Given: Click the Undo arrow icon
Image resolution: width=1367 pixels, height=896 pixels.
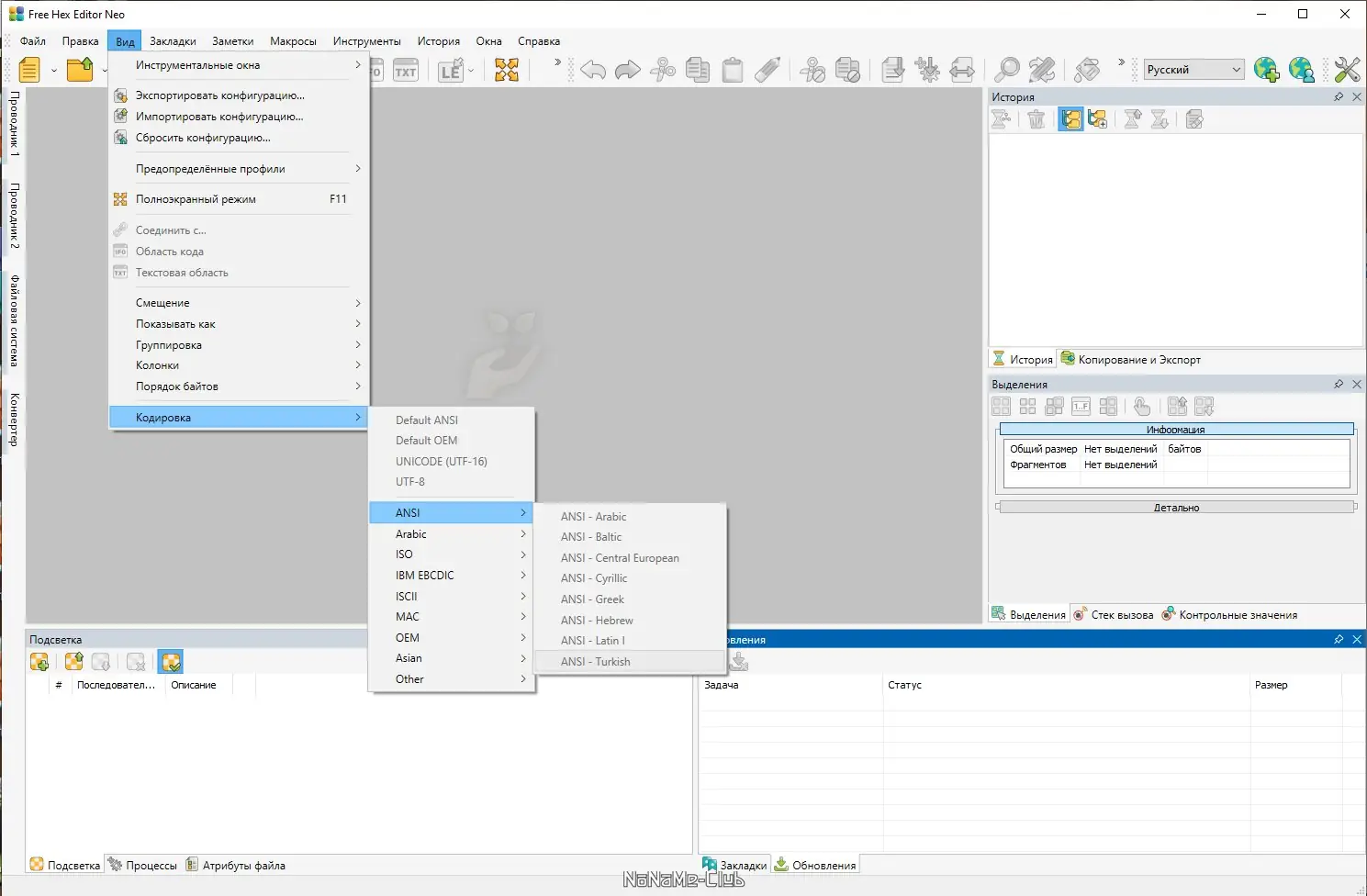Looking at the screenshot, I should coord(593,70).
